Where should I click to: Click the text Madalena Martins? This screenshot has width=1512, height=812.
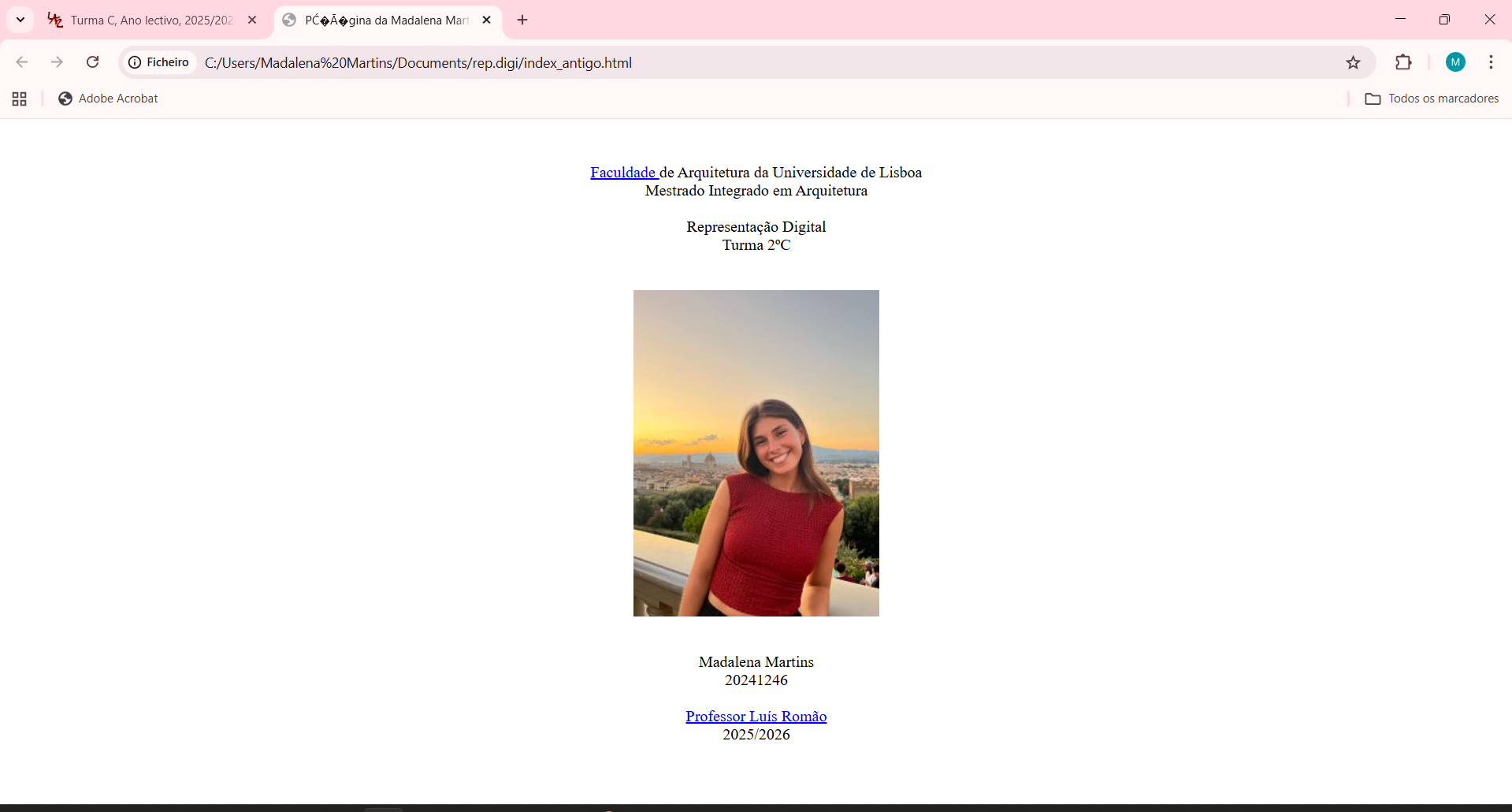[x=756, y=662]
